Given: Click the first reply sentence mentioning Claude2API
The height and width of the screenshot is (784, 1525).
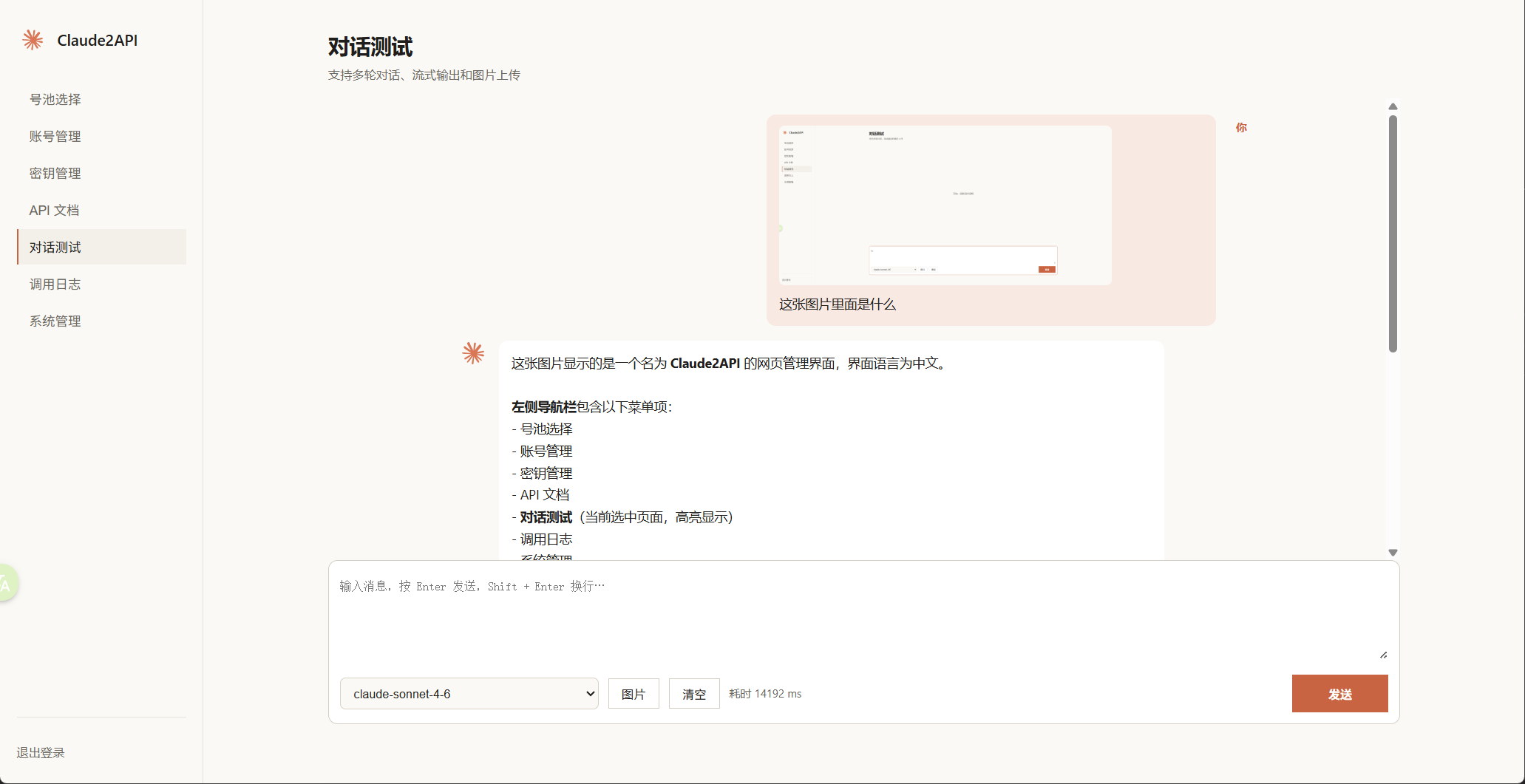Looking at the screenshot, I should coord(730,364).
